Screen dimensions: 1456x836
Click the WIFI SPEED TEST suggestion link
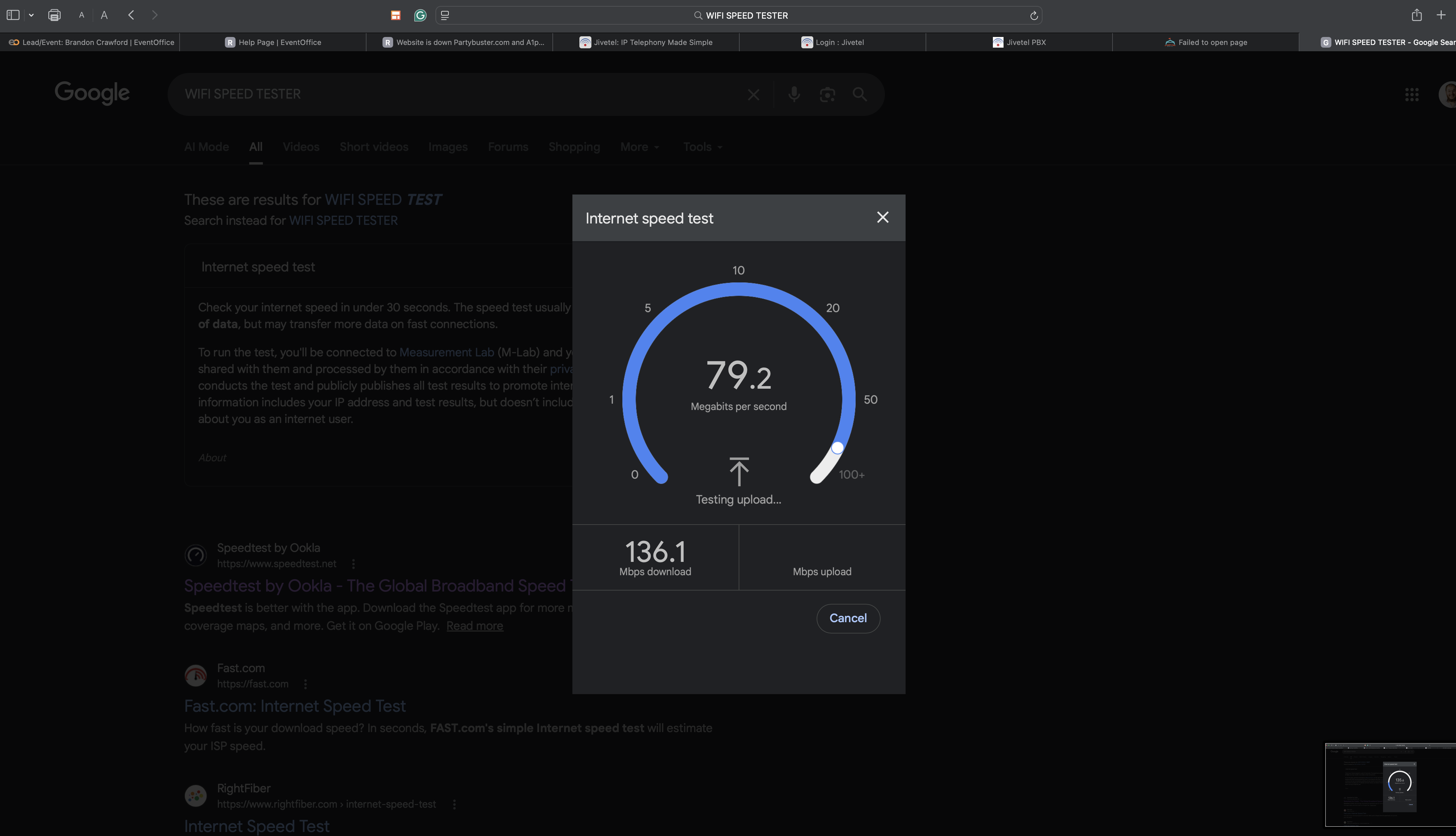point(383,200)
